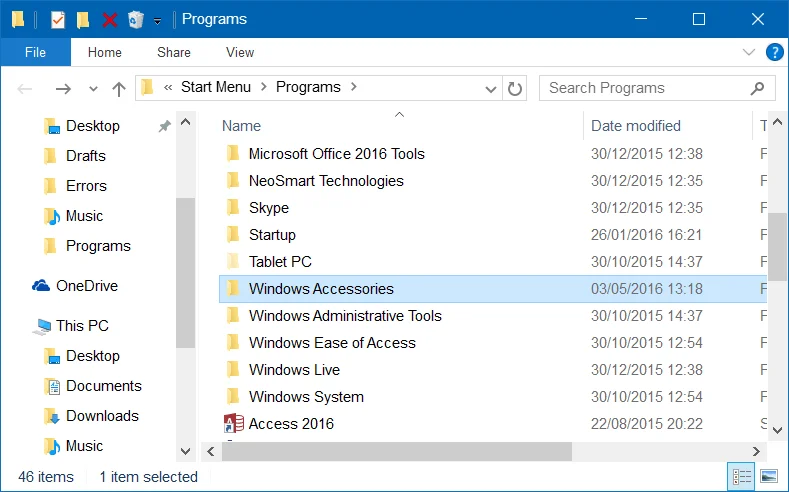
Task: Click the search magnifier icon
Action: 758,89
